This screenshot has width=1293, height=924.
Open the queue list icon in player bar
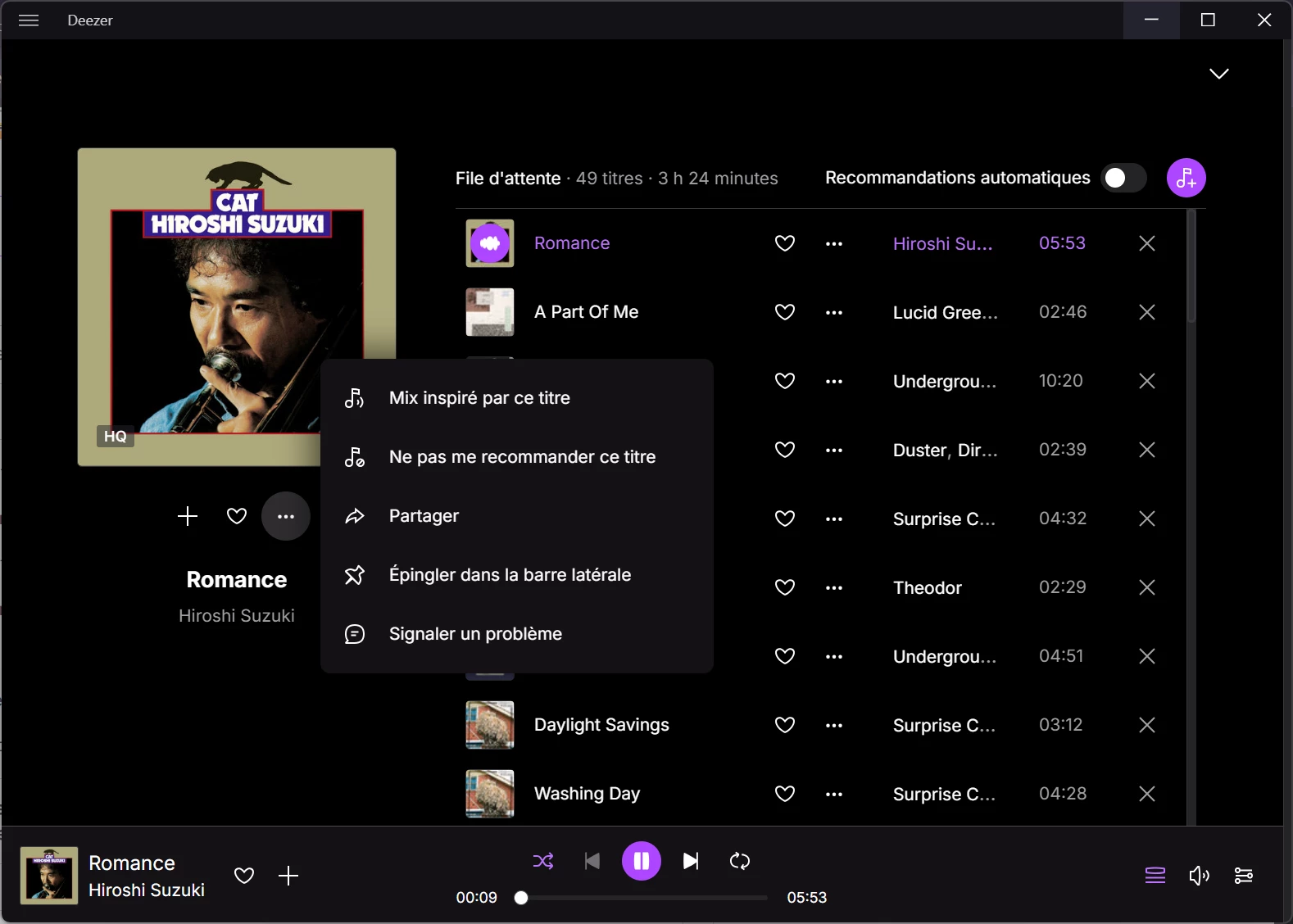click(x=1155, y=876)
